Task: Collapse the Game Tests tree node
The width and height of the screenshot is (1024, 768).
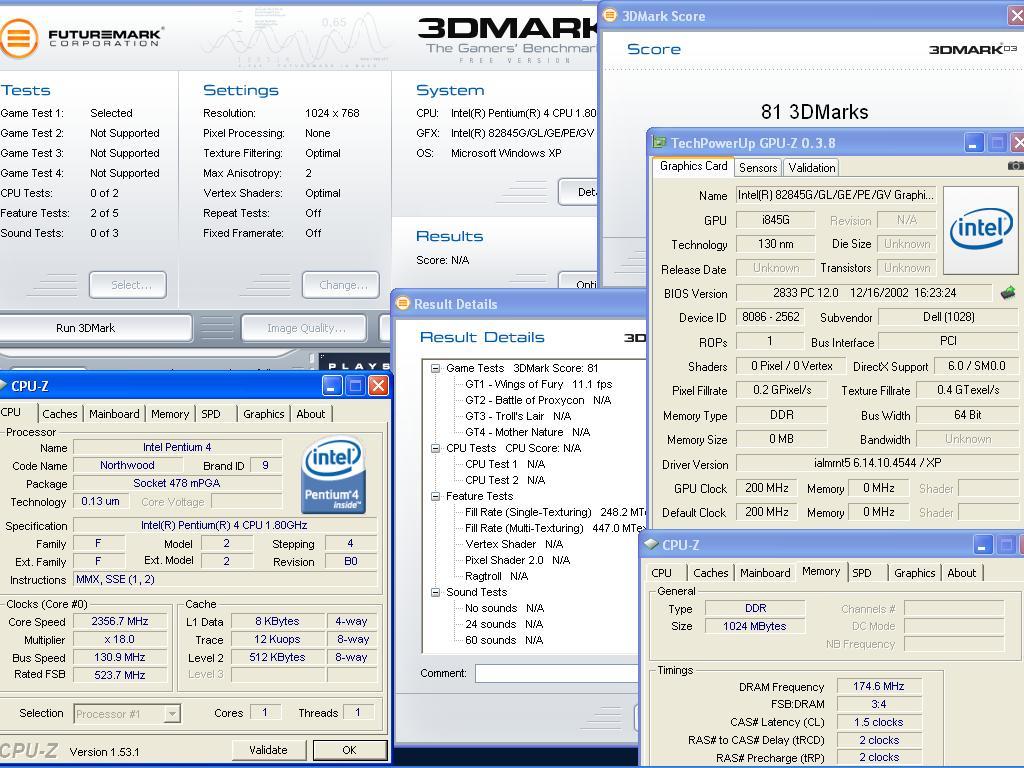Action: pyautogui.click(x=436, y=368)
